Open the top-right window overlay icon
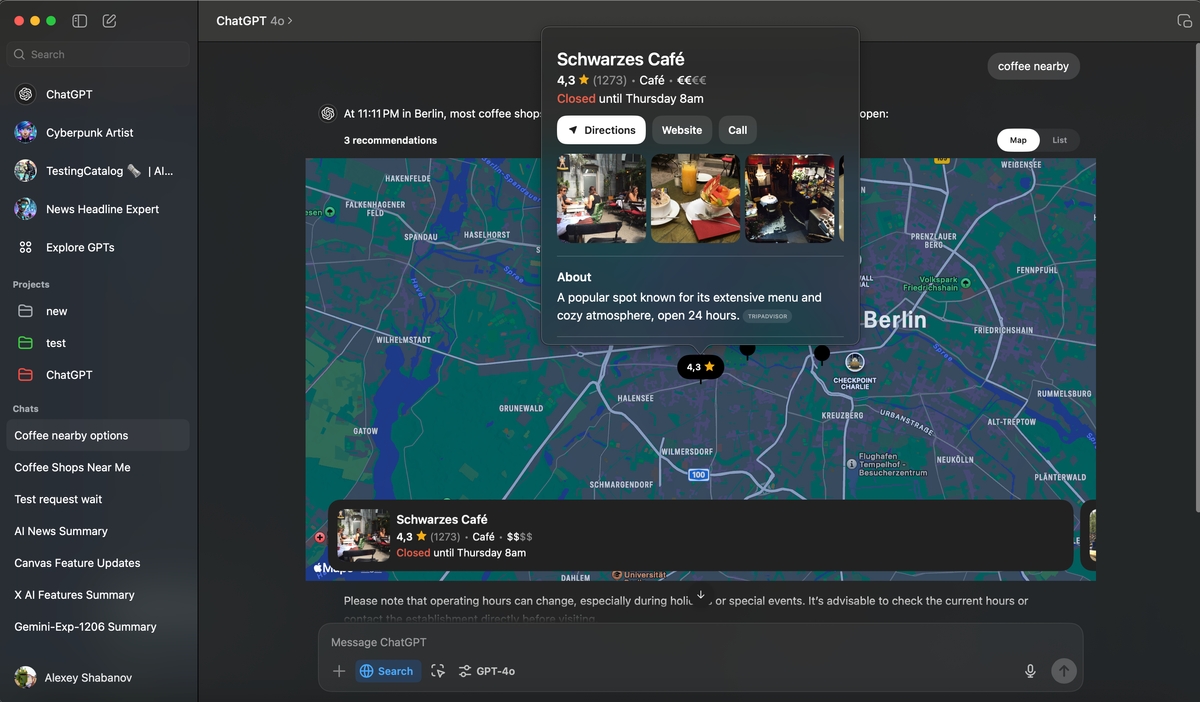 1185,21
